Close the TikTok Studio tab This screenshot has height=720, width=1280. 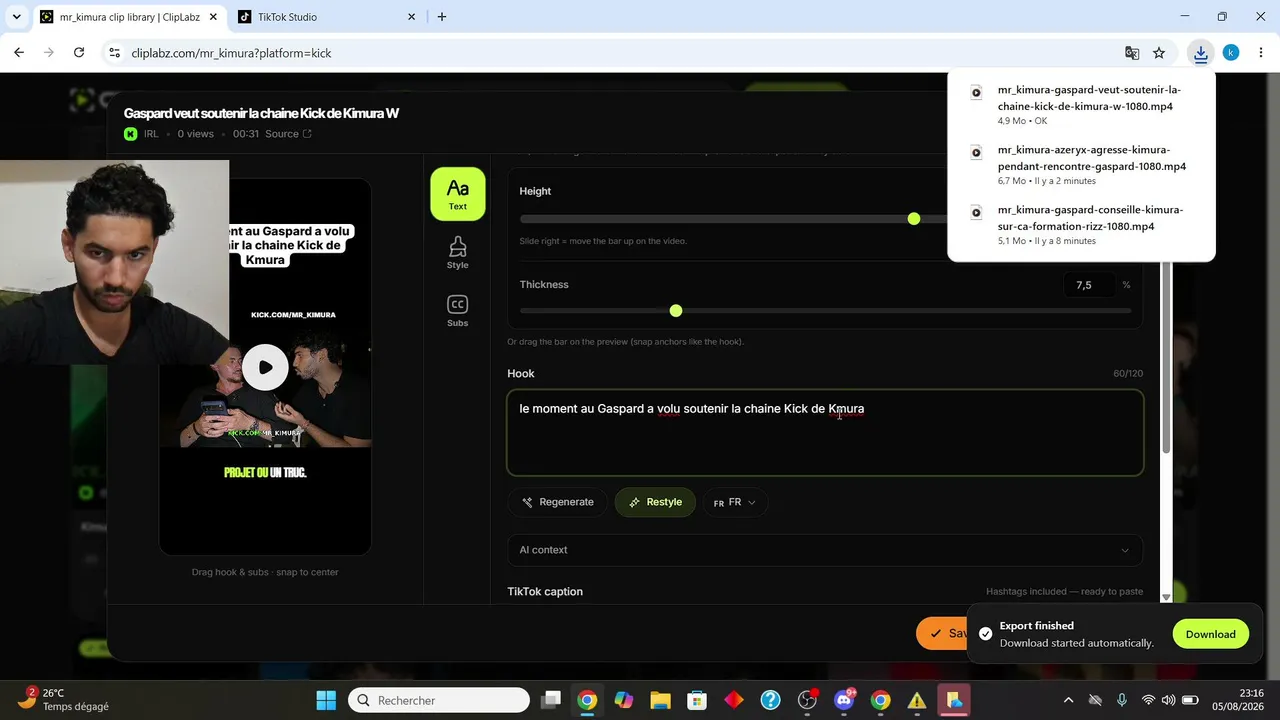pyautogui.click(x=412, y=17)
